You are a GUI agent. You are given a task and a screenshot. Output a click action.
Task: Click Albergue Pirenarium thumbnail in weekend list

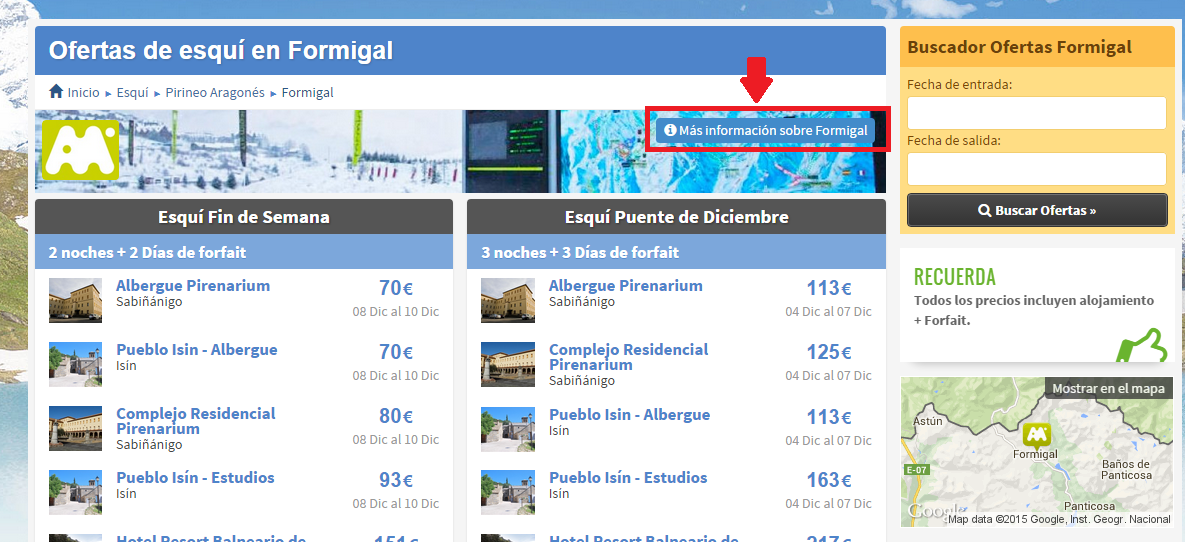click(76, 300)
